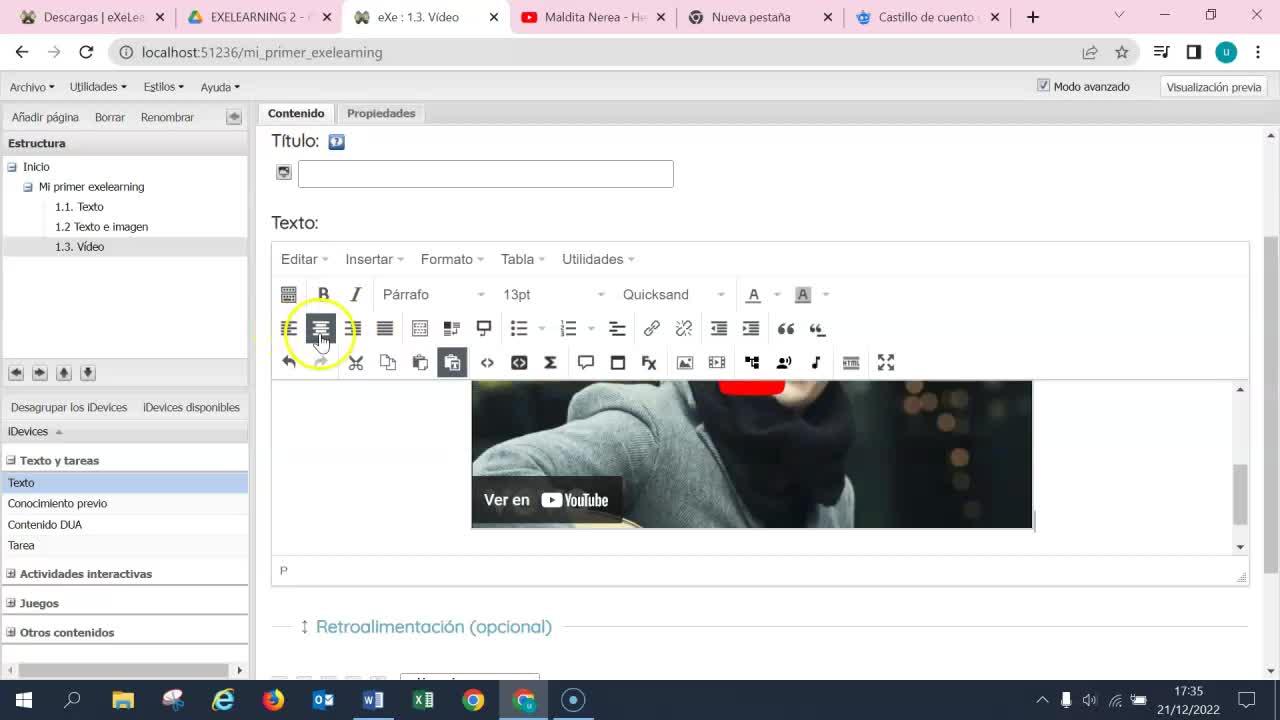This screenshot has width=1280, height=720.
Task: Click the Título text input field
Action: [485, 173]
